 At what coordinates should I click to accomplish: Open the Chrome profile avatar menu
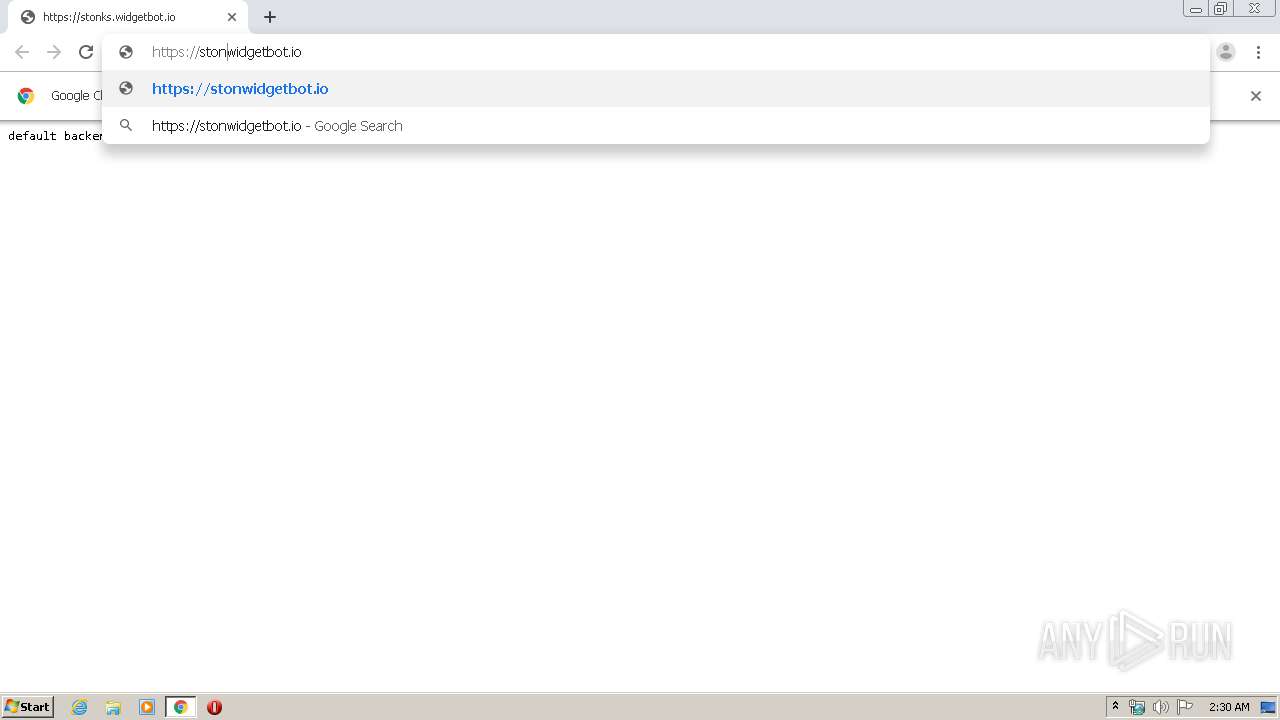point(1226,52)
